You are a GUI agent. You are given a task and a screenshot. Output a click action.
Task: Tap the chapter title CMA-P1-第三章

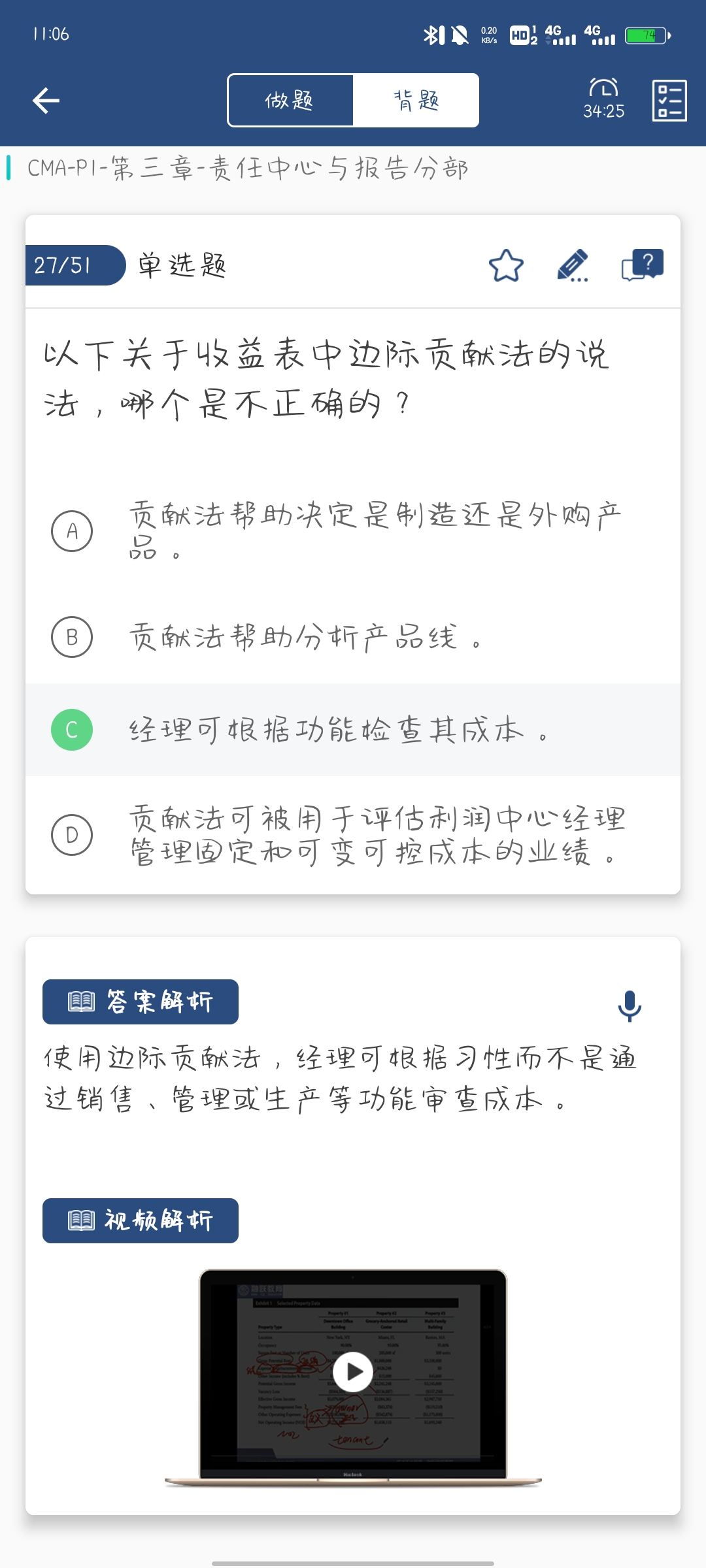coord(247,168)
